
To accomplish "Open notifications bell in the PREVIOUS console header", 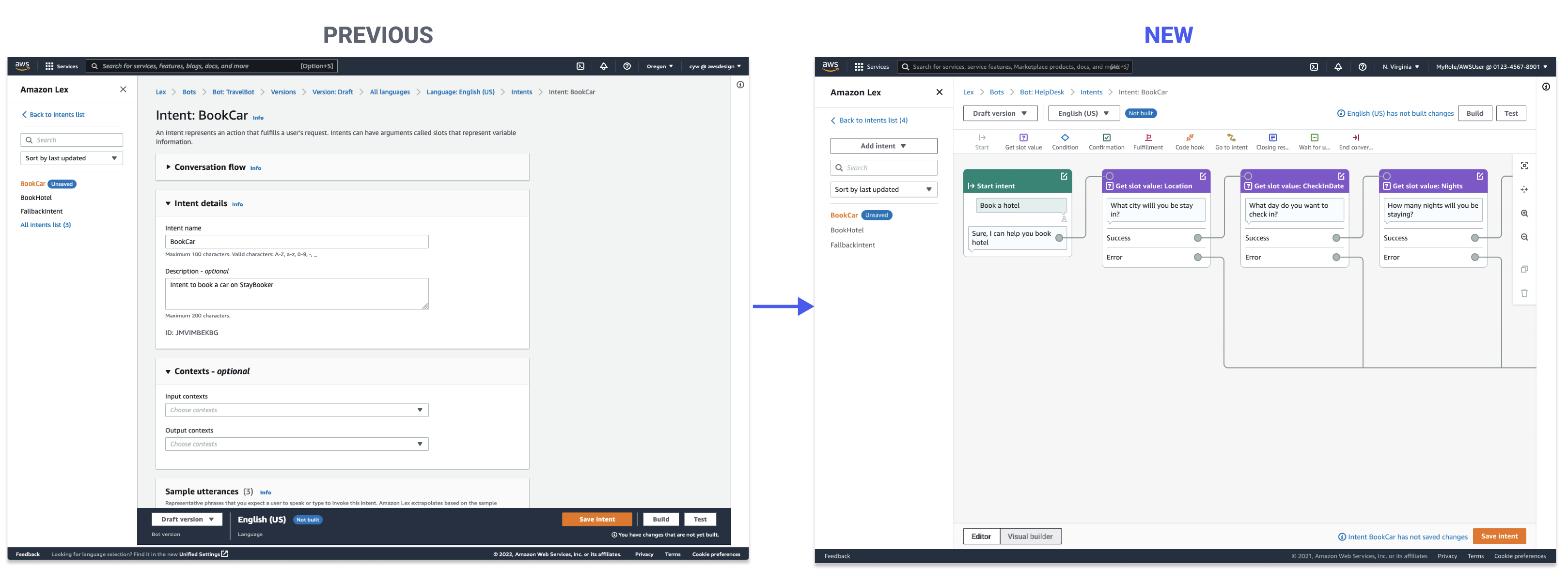I will click(x=604, y=66).
